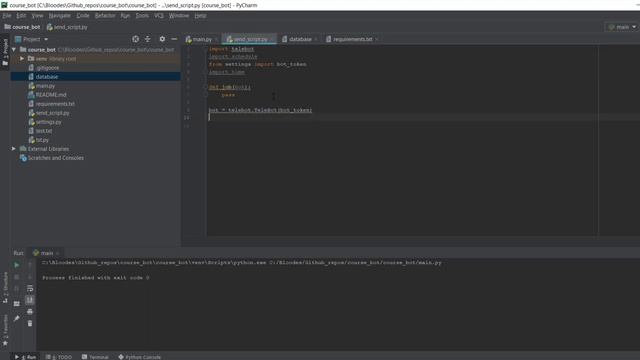
Task: Open the Terminal tool window
Action: 95,357
